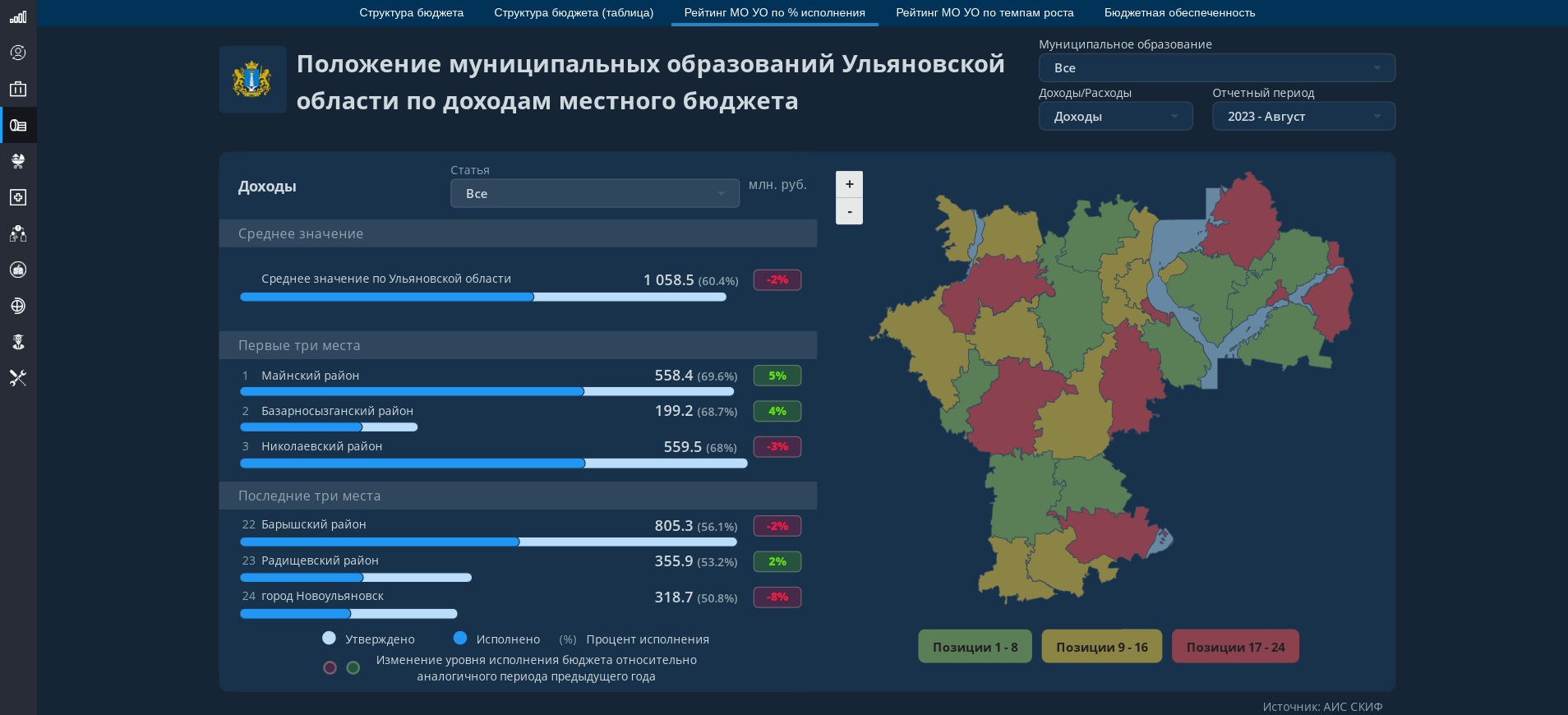The height and width of the screenshot is (715, 1568).
Task: Open the round building sidebar icon
Action: click(x=18, y=270)
